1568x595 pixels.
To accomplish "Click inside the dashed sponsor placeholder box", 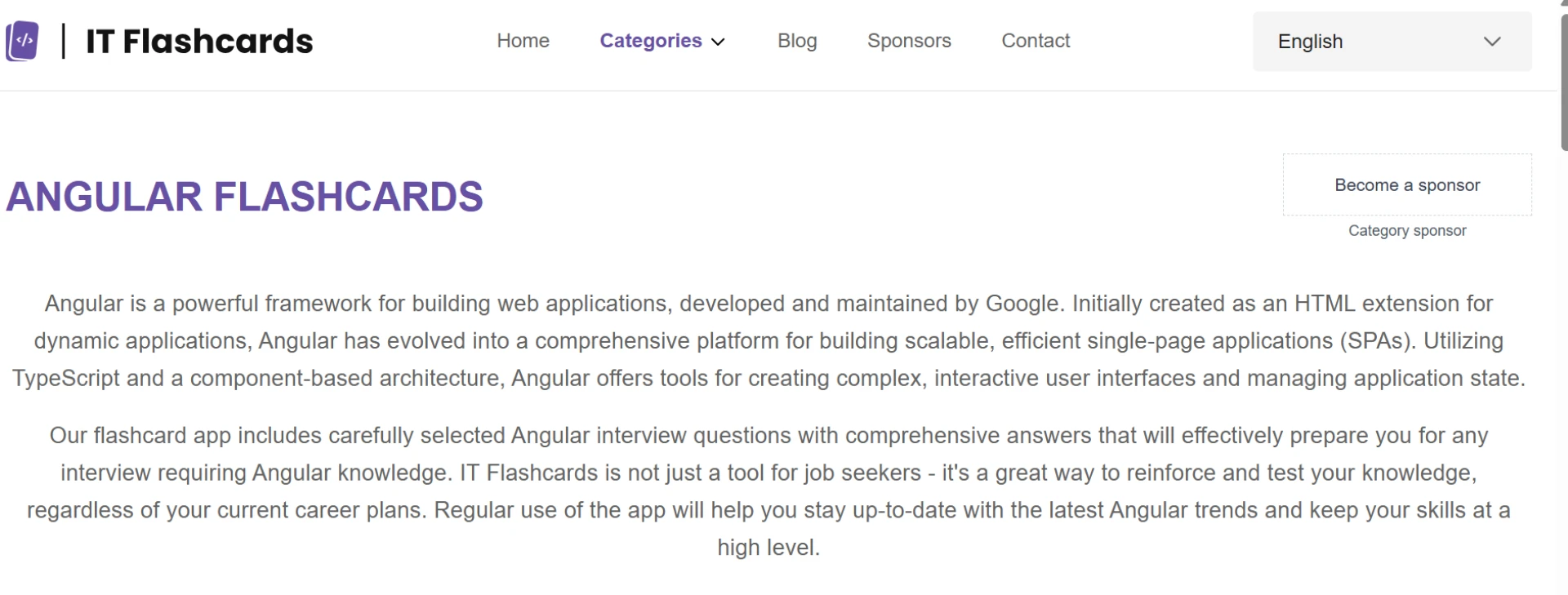I will click(x=1407, y=185).
